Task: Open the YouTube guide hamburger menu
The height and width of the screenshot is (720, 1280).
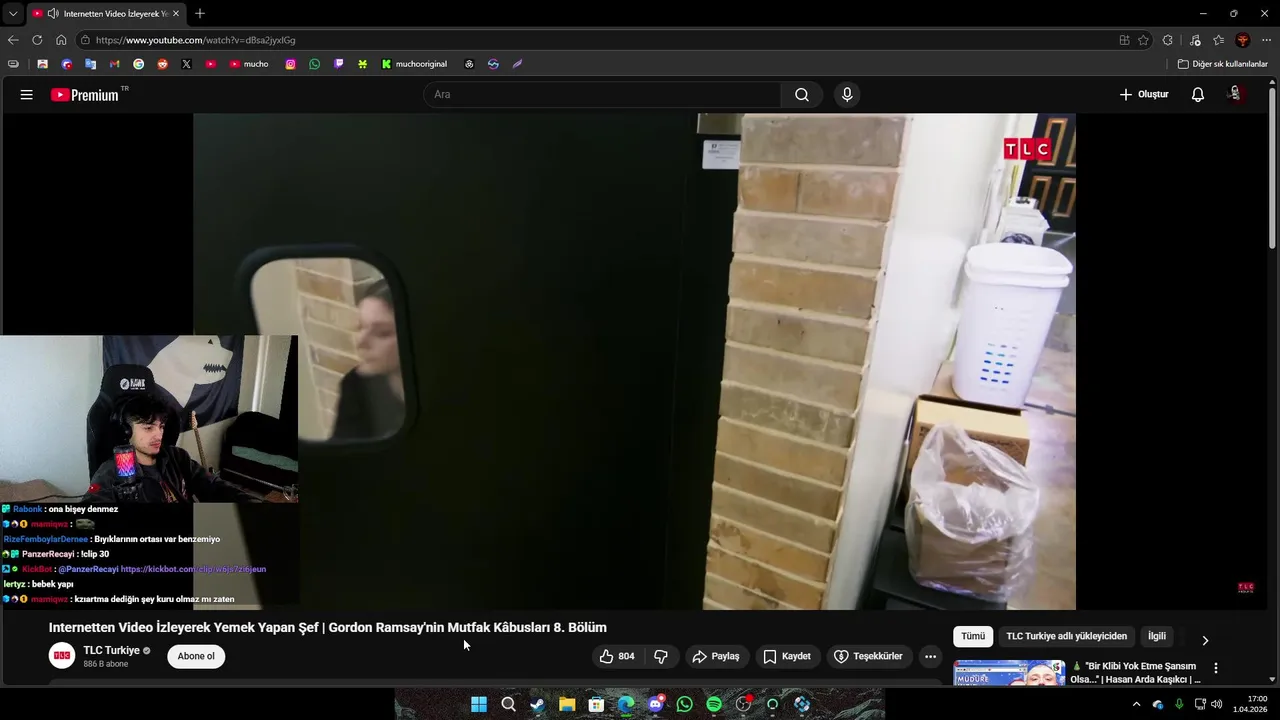Action: point(27,95)
